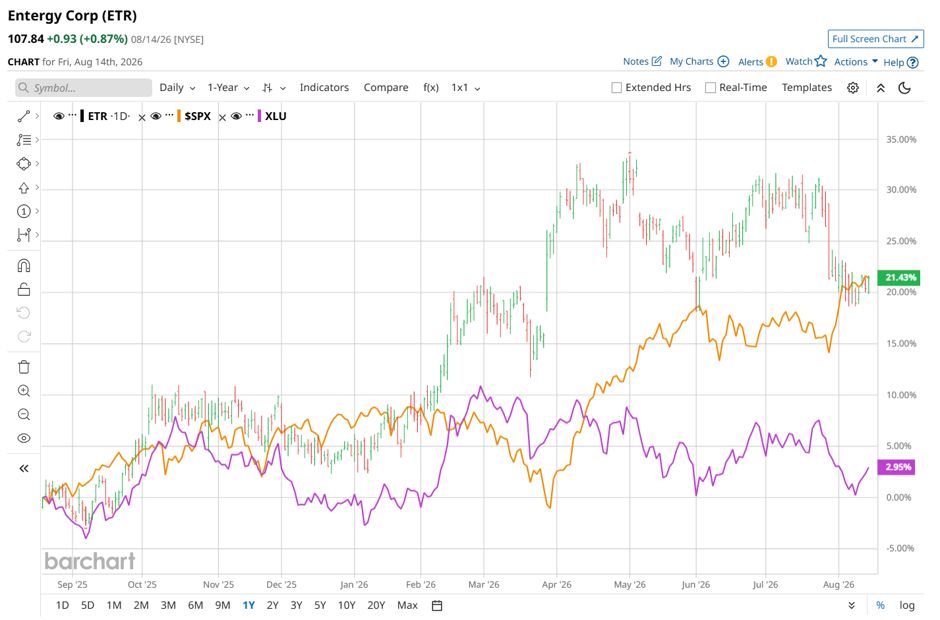This screenshot has width=940, height=620.
Task: Collapse the chart toolbar with the double caret
Action: (x=881, y=88)
